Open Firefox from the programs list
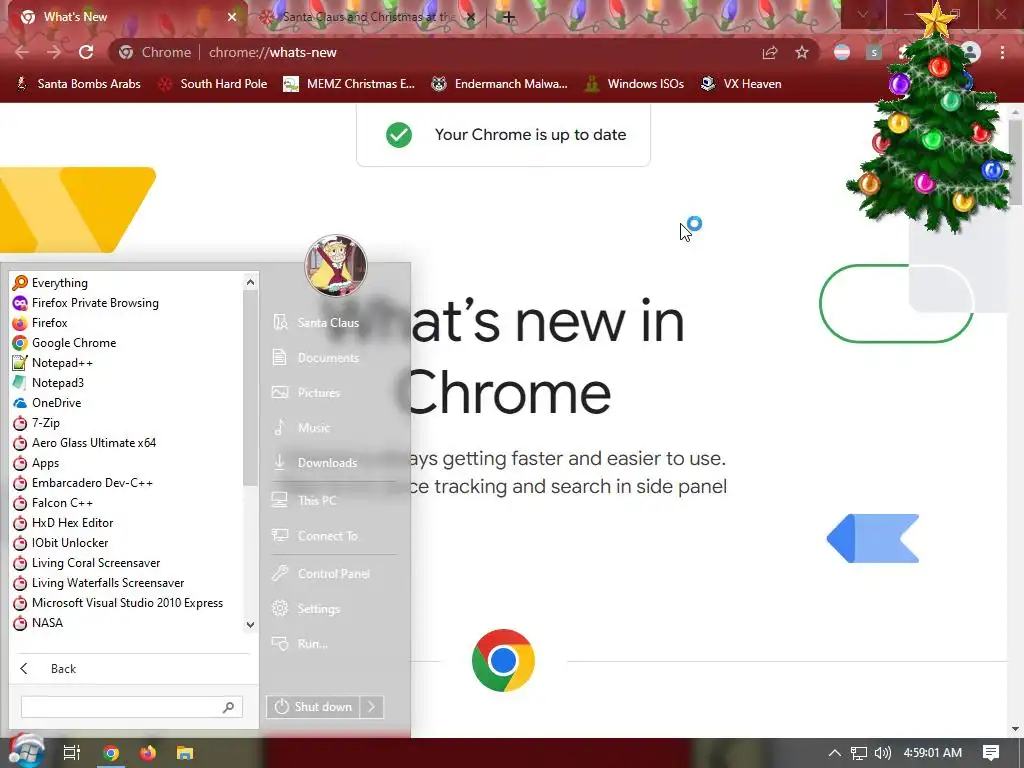Viewport: 1024px width, 768px height. [x=127, y=323]
